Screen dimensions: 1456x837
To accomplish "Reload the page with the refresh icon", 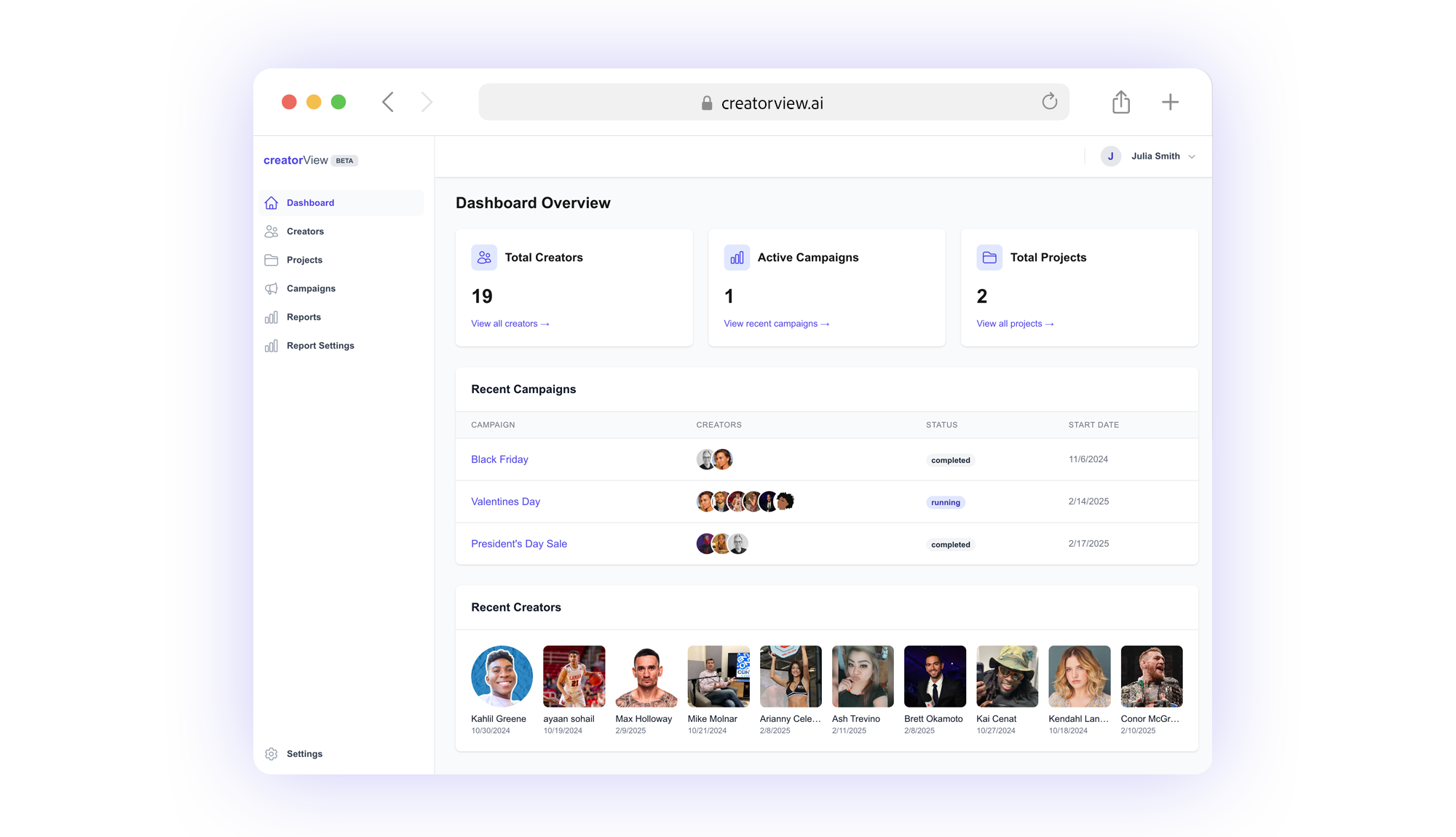I will click(1049, 102).
